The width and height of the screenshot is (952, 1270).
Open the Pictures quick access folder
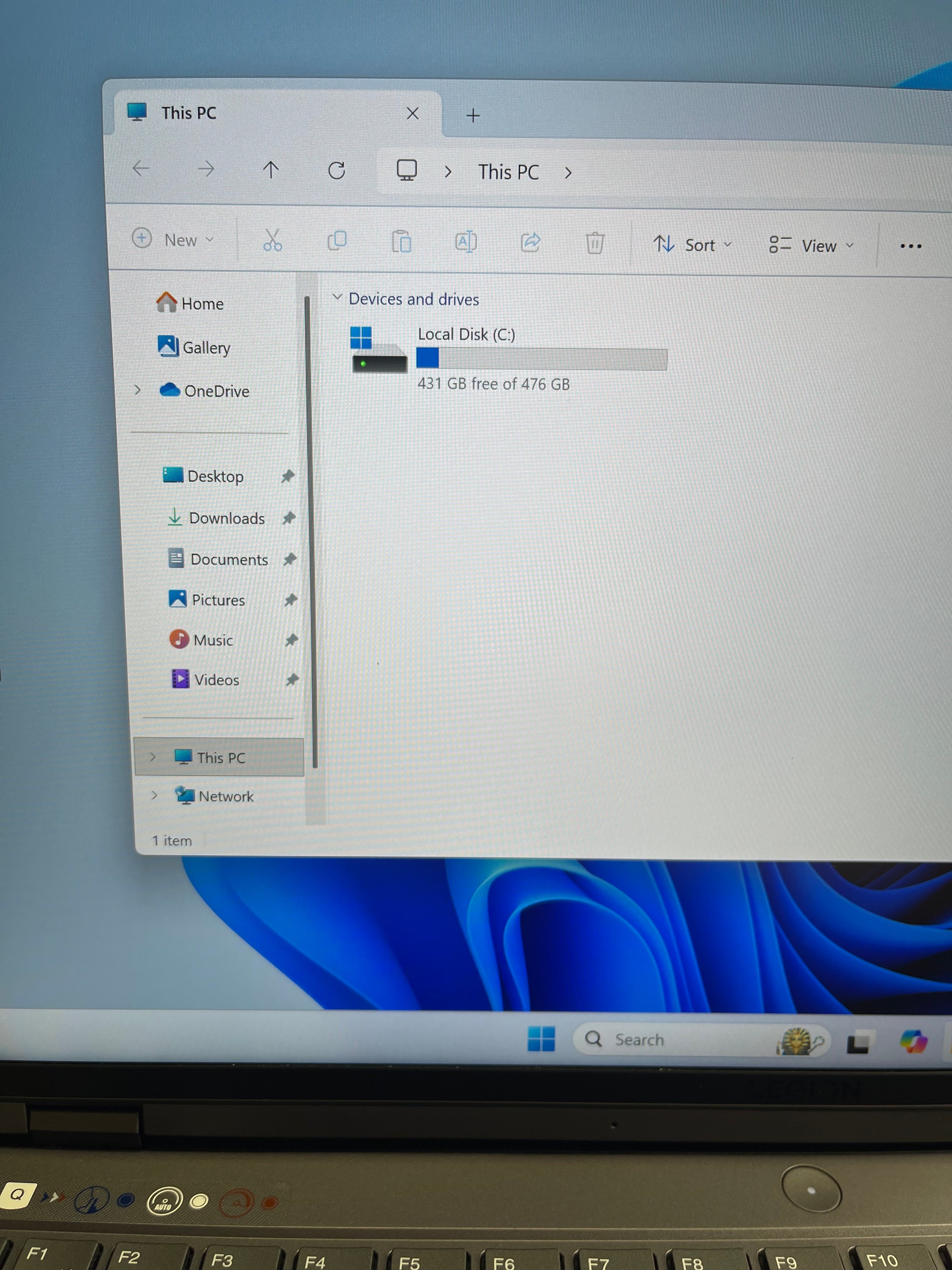pos(207,599)
